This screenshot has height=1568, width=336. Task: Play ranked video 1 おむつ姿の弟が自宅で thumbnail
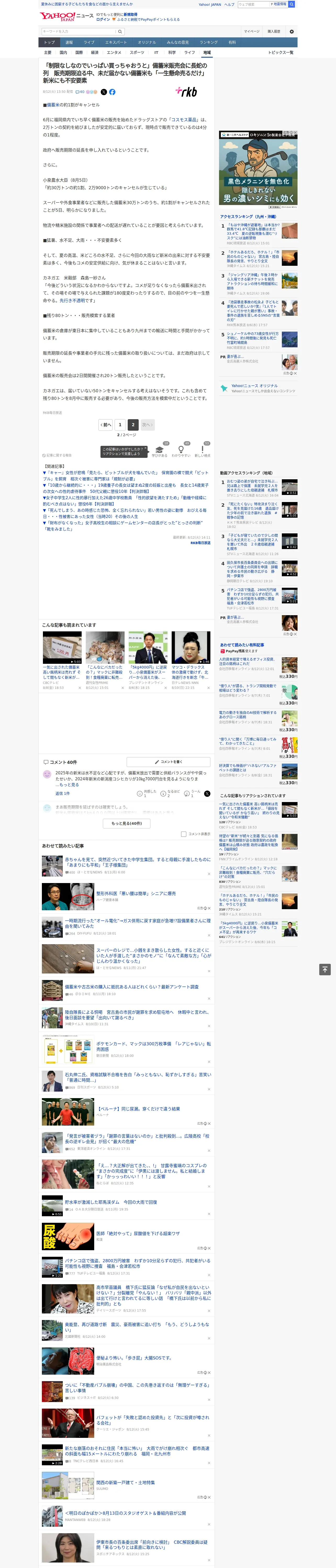click(x=289, y=487)
